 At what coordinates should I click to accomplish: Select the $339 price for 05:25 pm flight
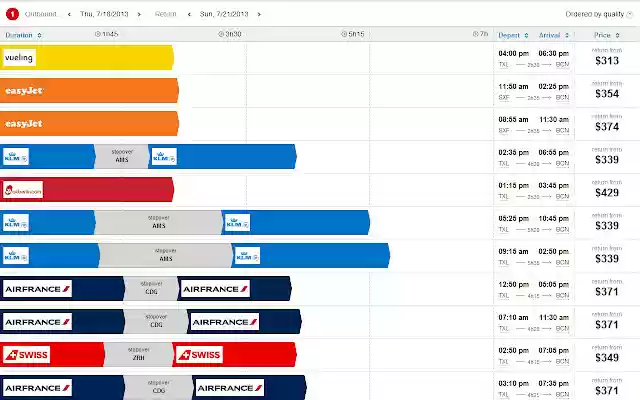[x=607, y=226]
